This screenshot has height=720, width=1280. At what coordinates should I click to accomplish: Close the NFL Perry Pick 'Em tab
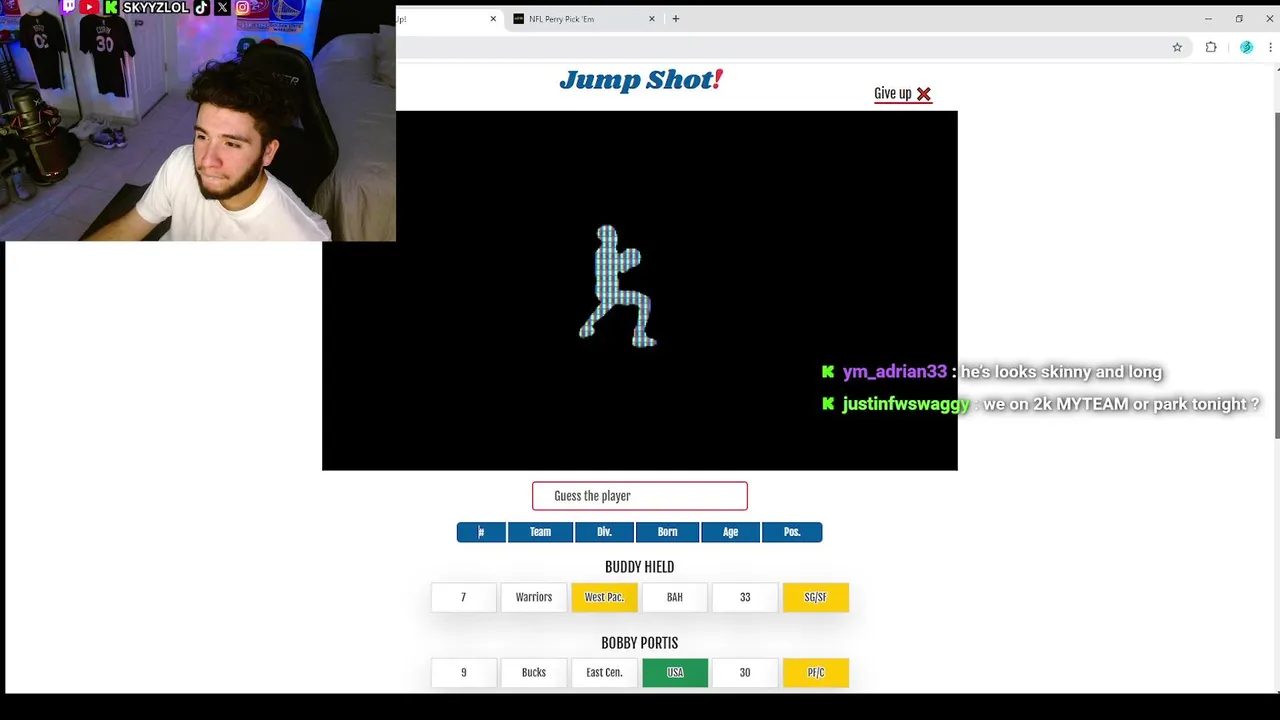[652, 19]
